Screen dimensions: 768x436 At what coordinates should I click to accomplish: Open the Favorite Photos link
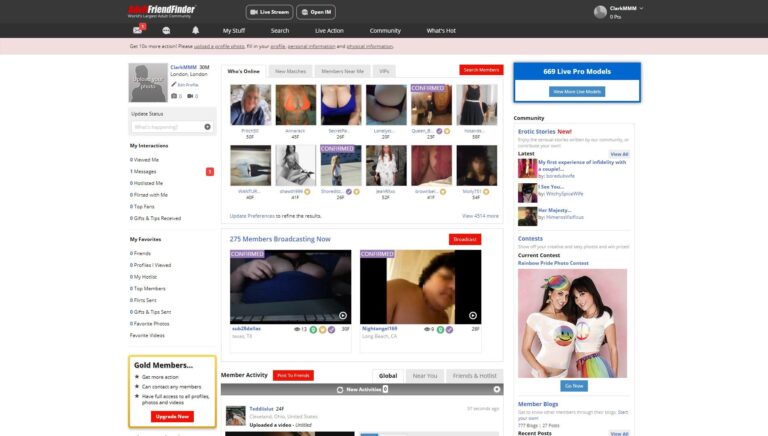(149, 324)
